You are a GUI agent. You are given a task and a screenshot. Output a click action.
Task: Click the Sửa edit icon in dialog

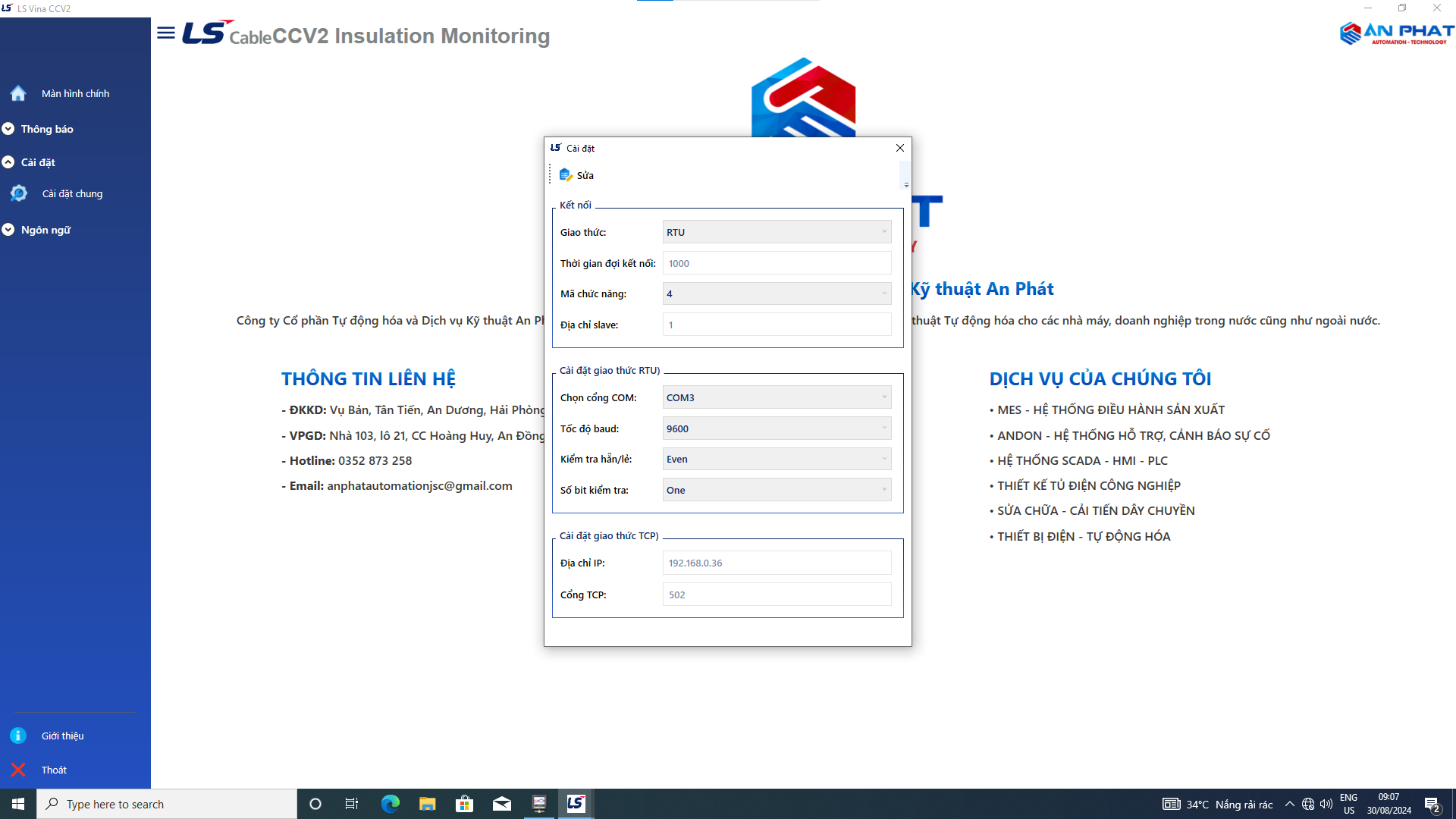[x=566, y=175]
